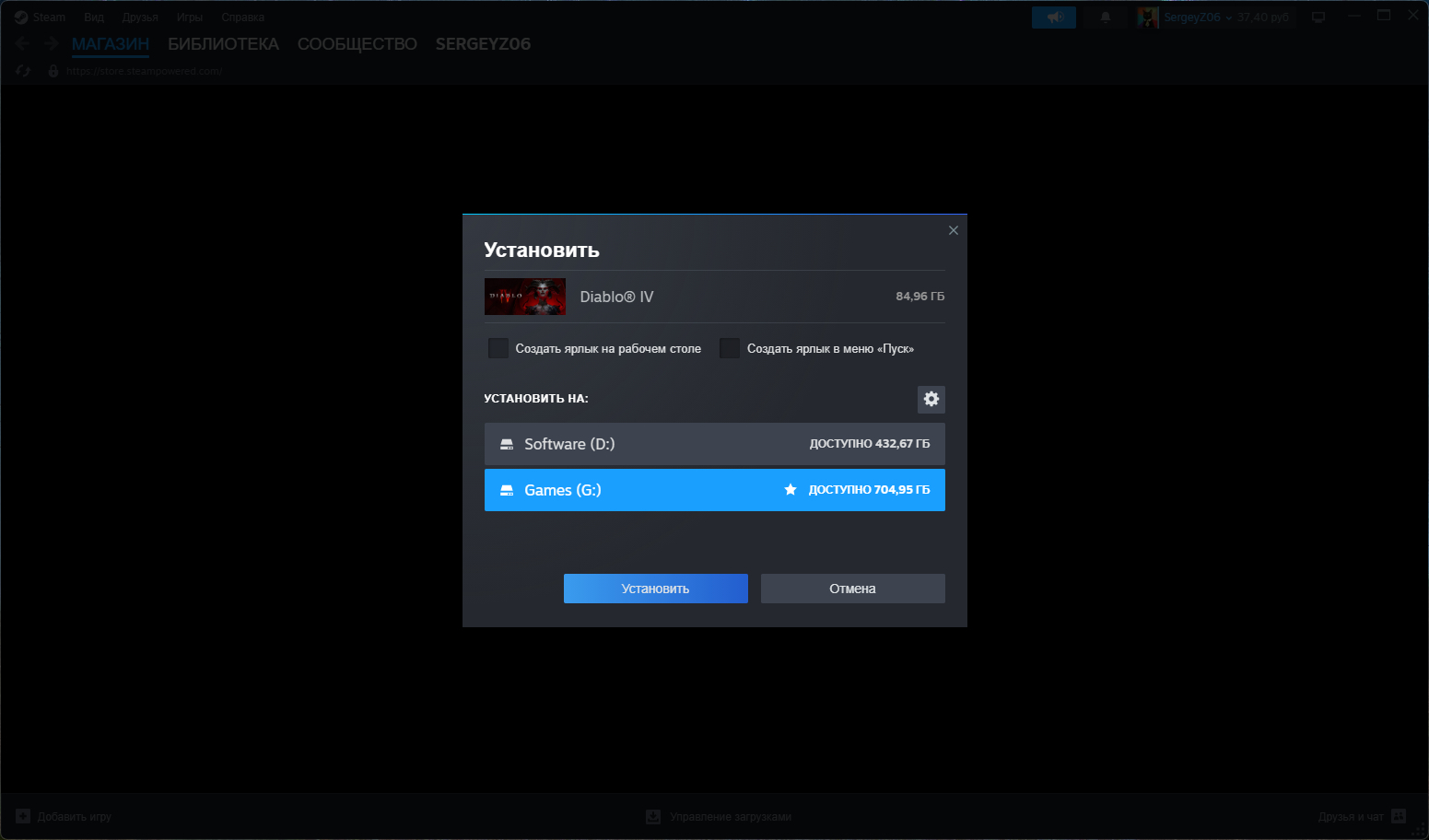Click Добавить игру at bottom left

point(64,817)
